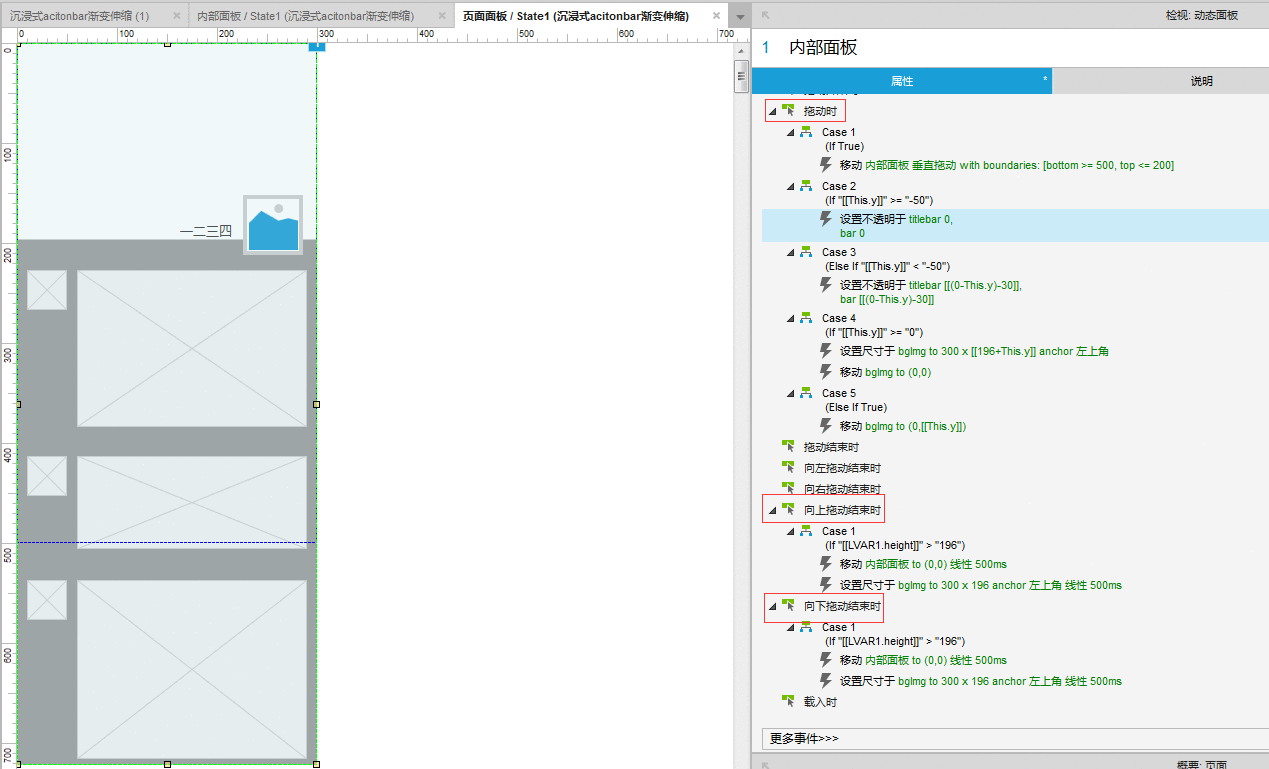Click lightning icon for 移动 bgImg to (0,[[This.y]])
The image size is (1269, 769).
click(826, 425)
